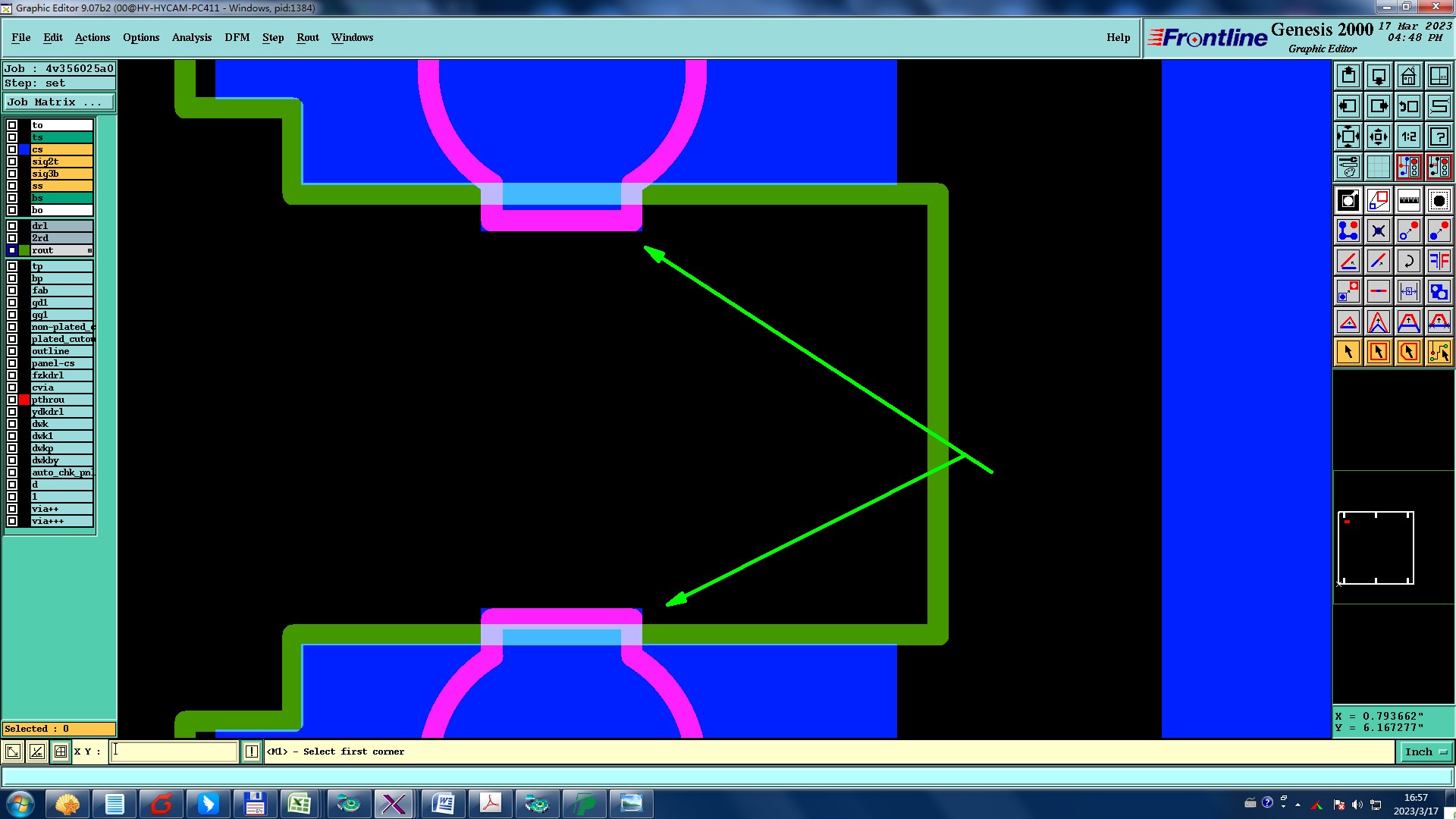This screenshot has width=1456, height=819.
Task: Click the Help button
Action: (x=1118, y=37)
